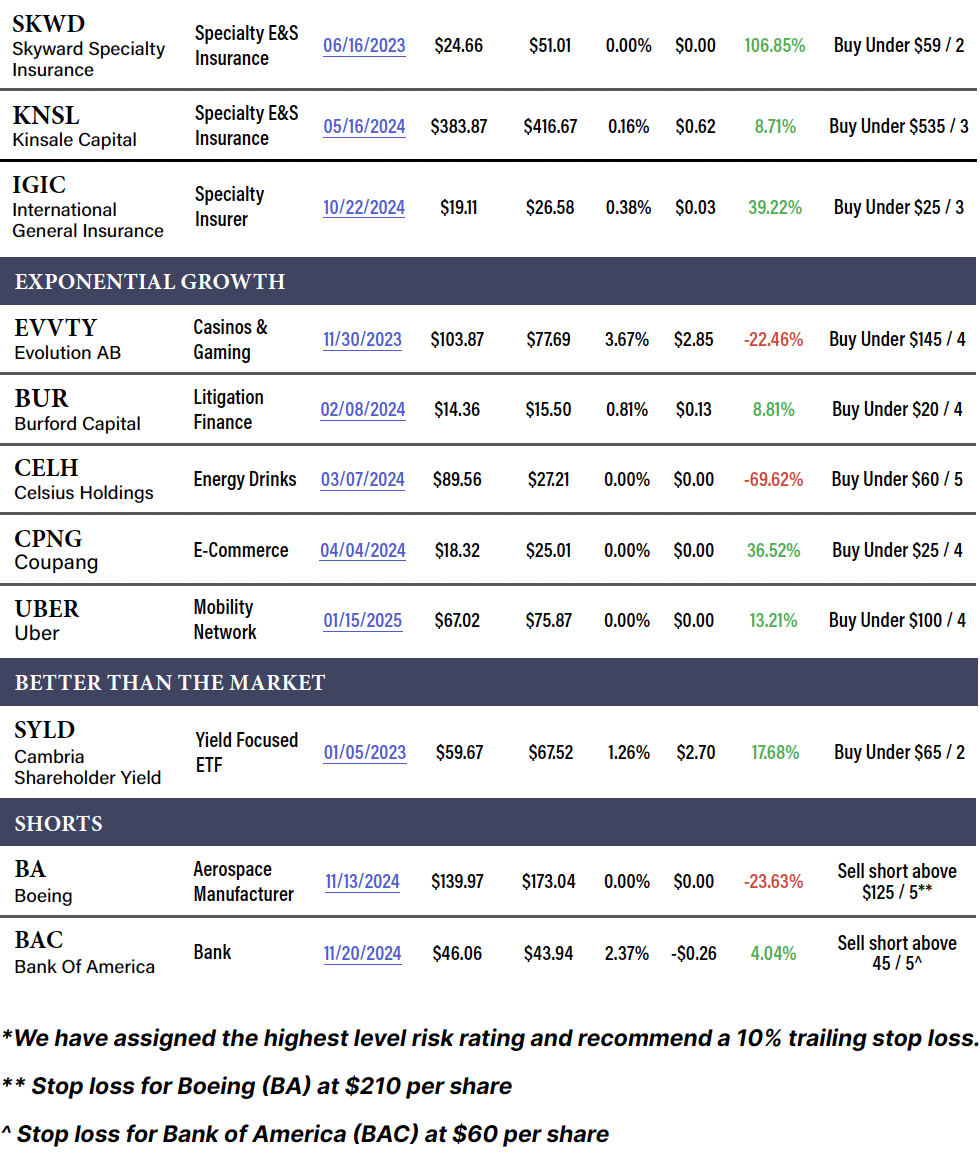Follow the 01/15/2025 date link for Uber

pyautogui.click(x=362, y=620)
